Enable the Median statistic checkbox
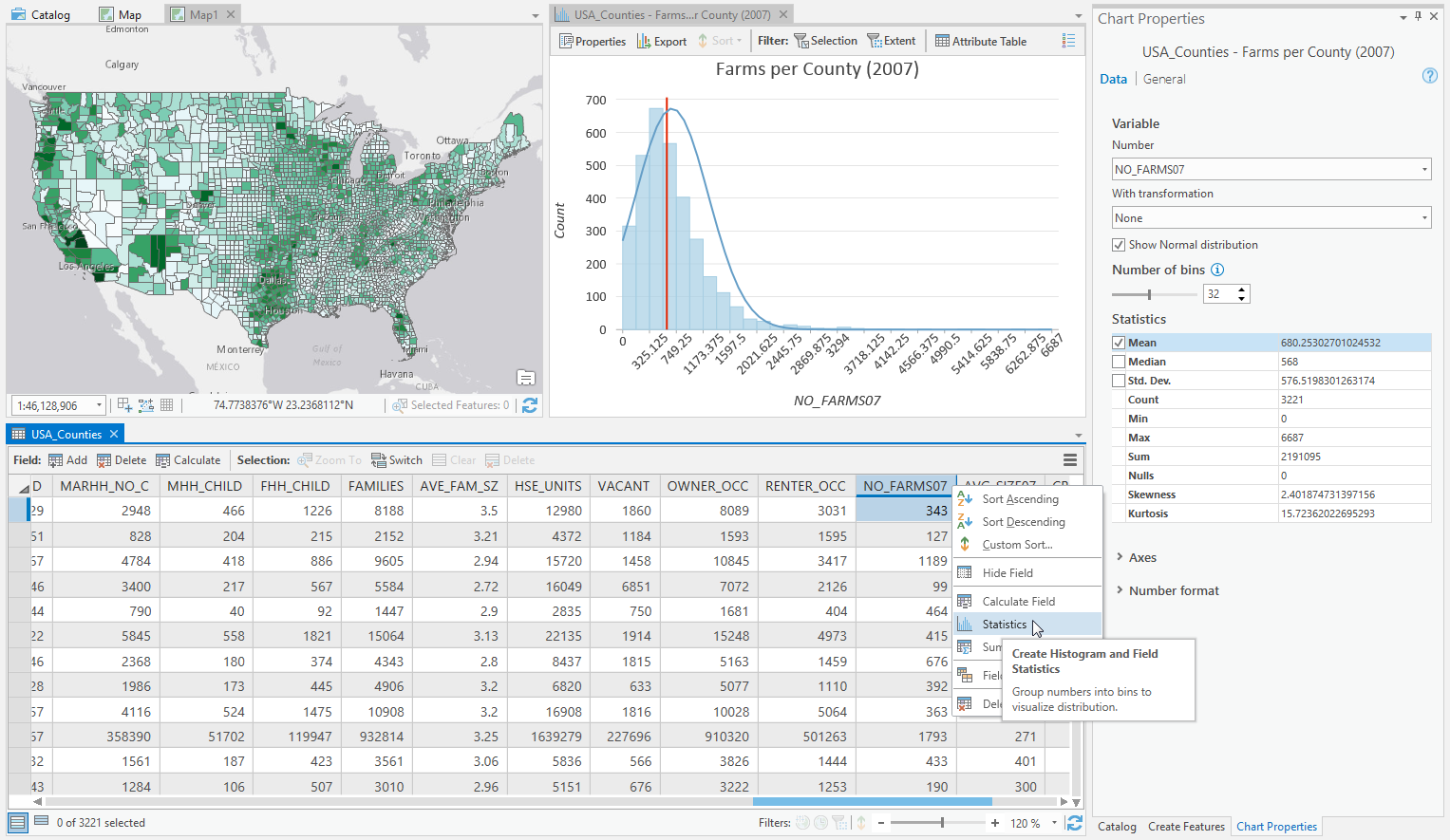This screenshot has height=840, width=1450. (x=1119, y=362)
